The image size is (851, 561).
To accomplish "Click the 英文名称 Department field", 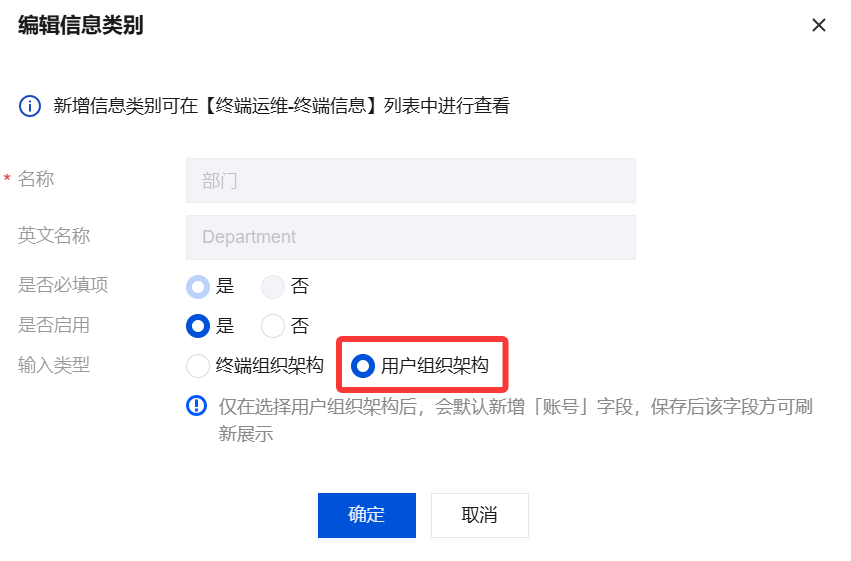I will click(410, 238).
